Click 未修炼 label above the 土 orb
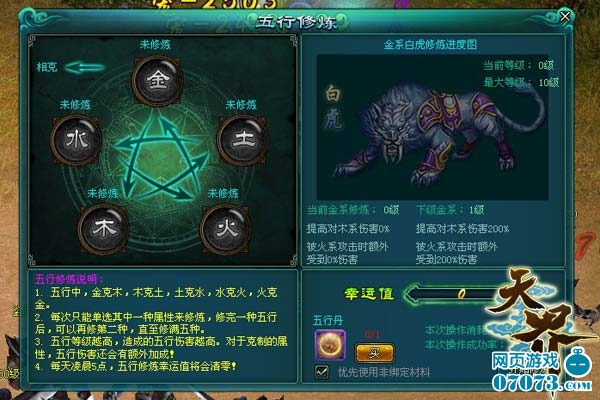Image resolution: width=600 pixels, height=400 pixels. 241,104
